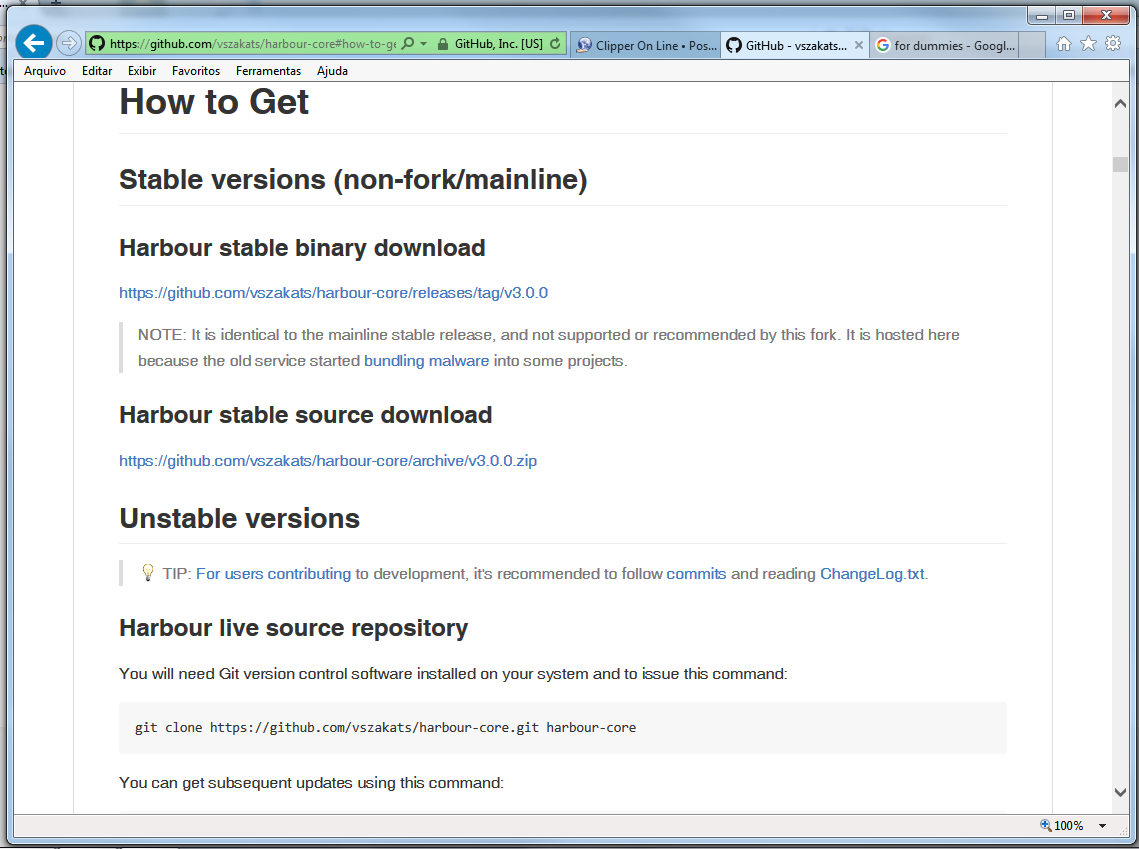Follow the bundling malware link
The height and width of the screenshot is (849, 1139).
(x=426, y=361)
